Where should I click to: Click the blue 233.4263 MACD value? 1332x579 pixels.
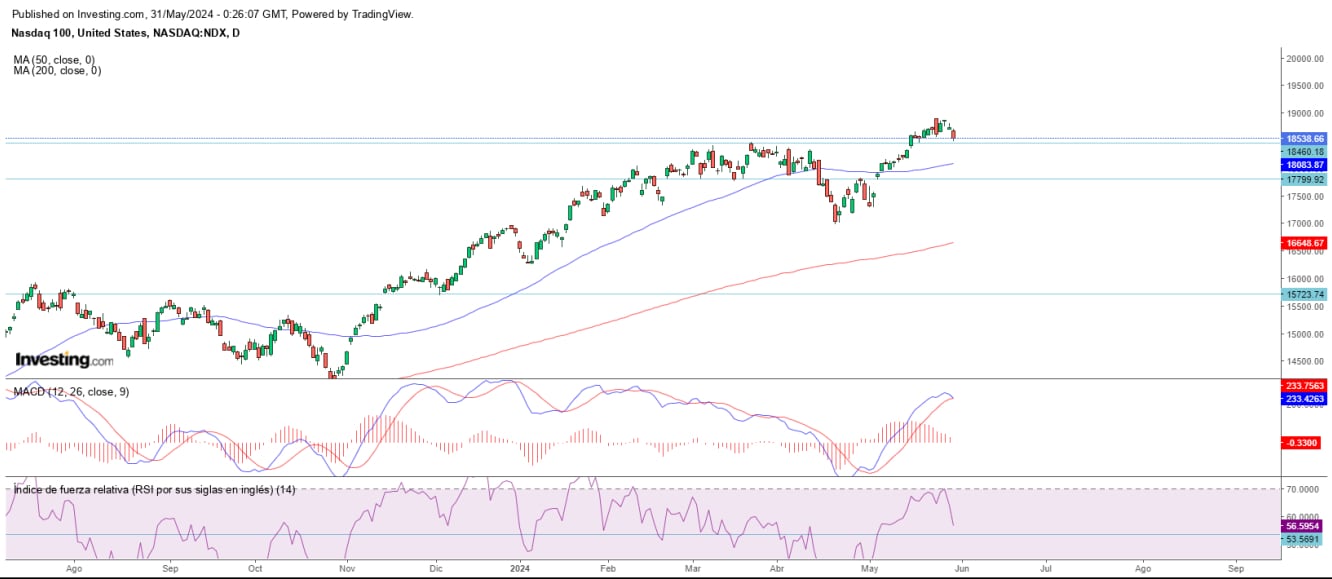click(x=1305, y=398)
